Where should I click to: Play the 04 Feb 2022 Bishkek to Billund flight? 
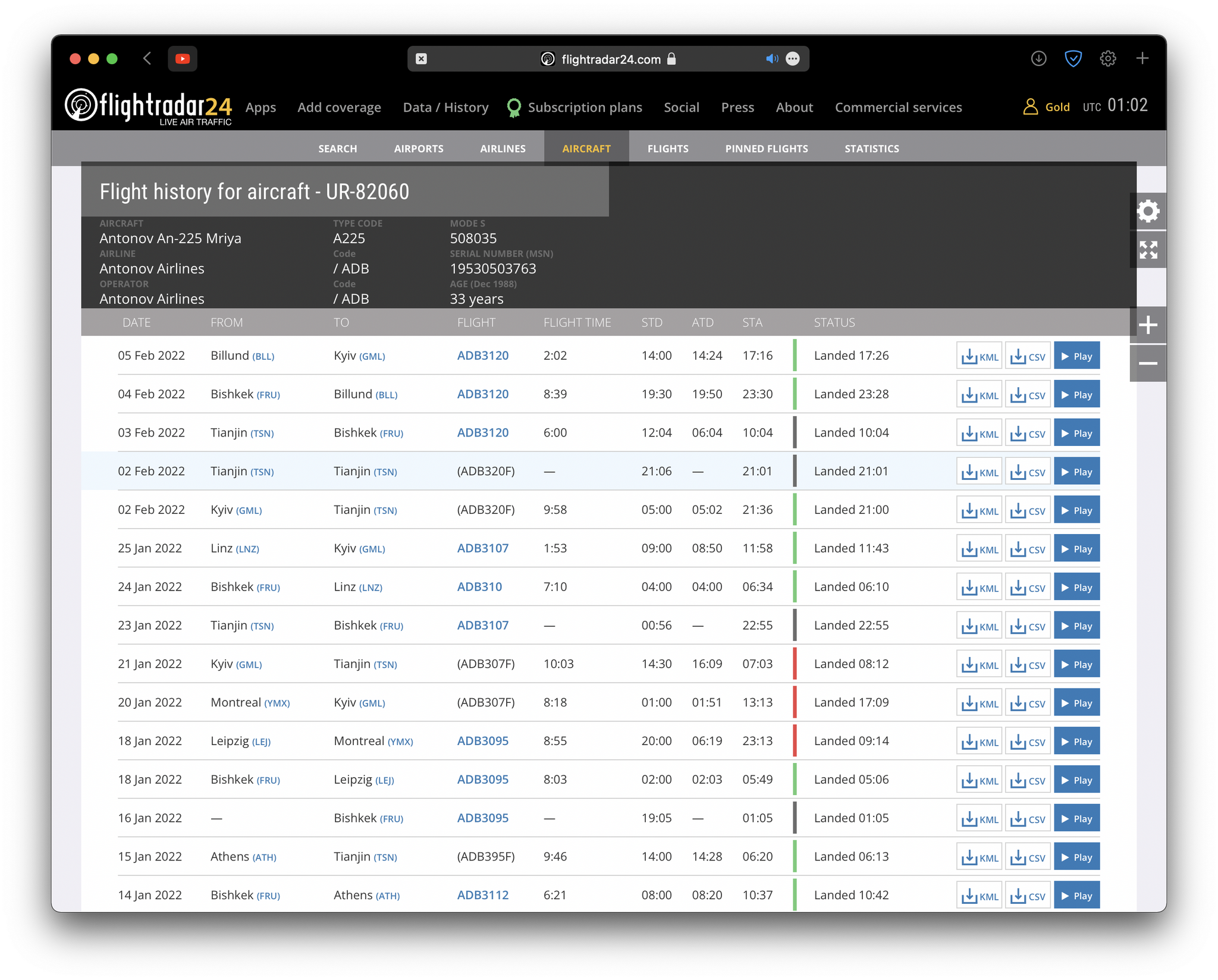pos(1076,395)
